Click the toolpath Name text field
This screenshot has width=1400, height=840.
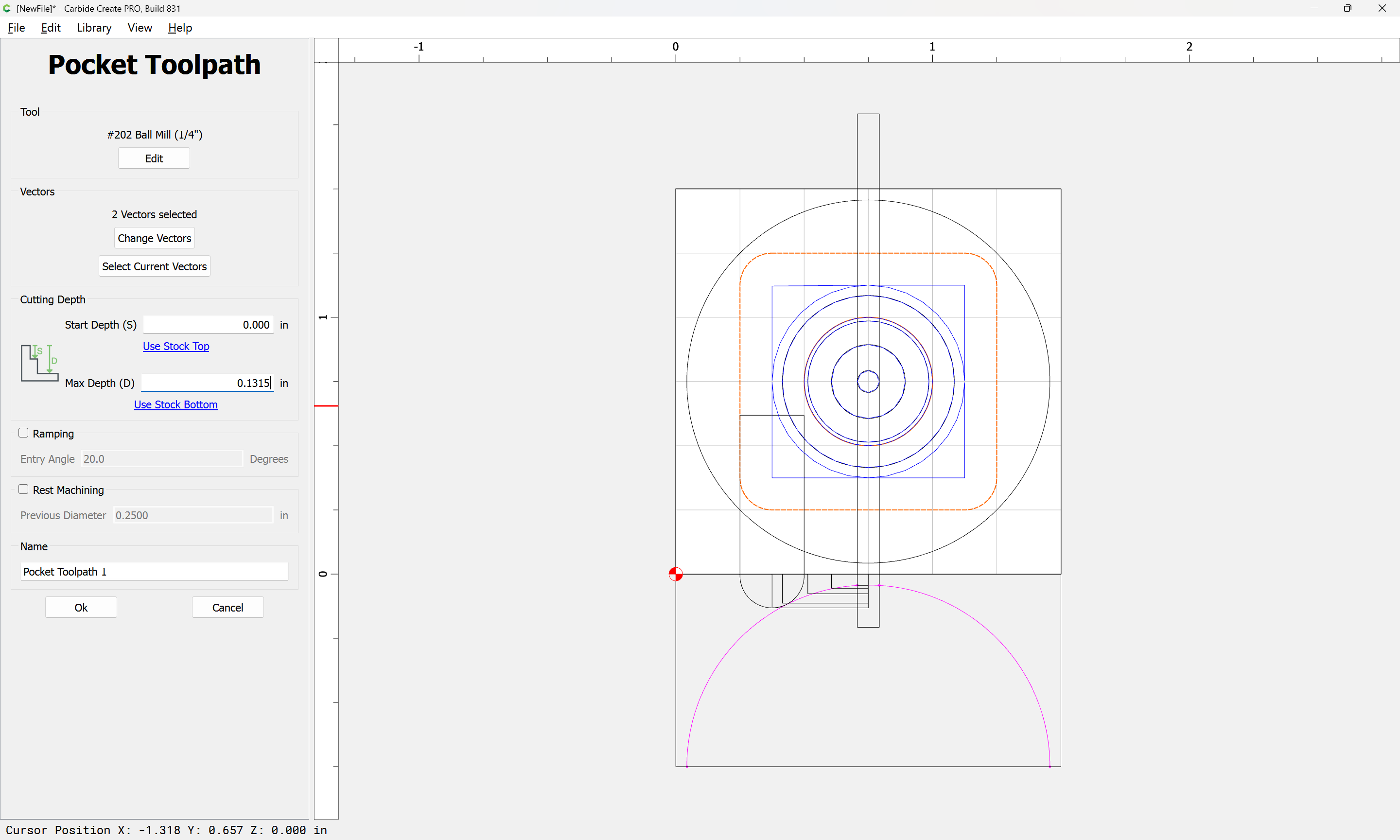pos(154,571)
